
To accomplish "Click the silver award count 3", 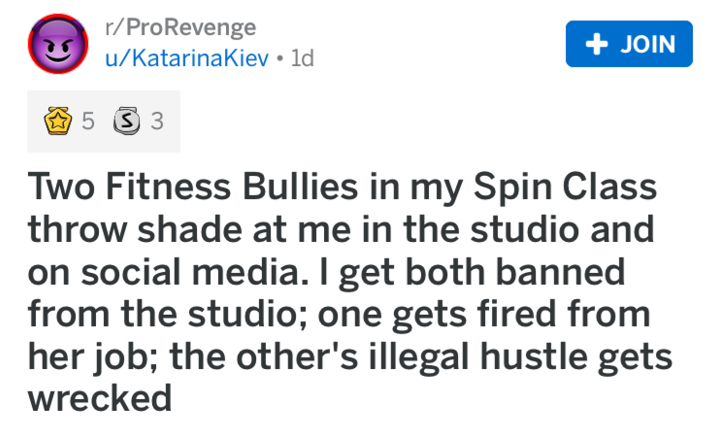I will click(x=155, y=122).
